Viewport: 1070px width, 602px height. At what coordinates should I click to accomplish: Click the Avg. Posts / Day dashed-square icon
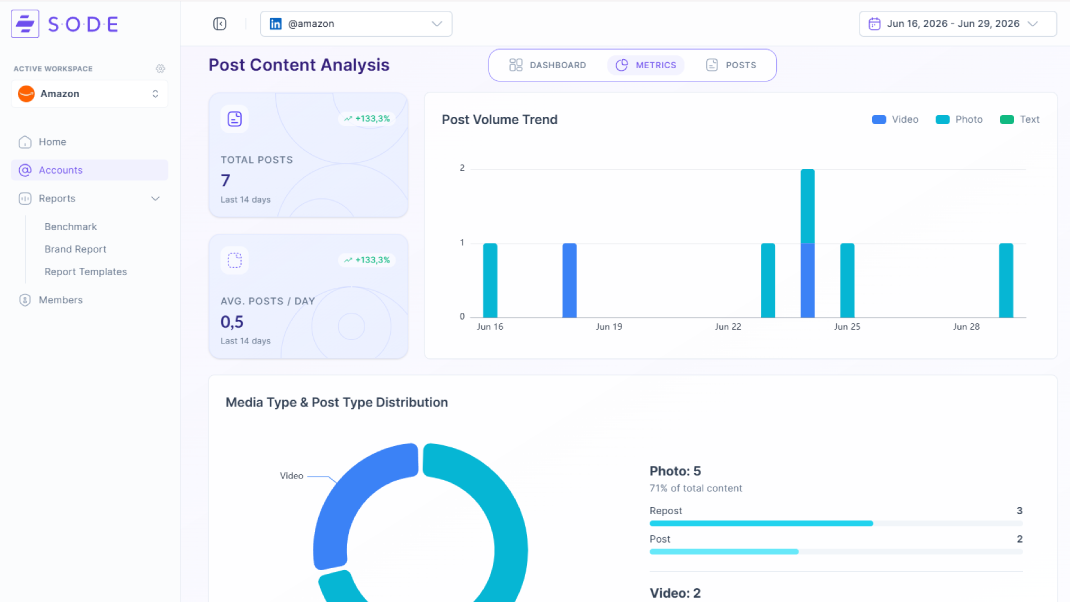[235, 260]
